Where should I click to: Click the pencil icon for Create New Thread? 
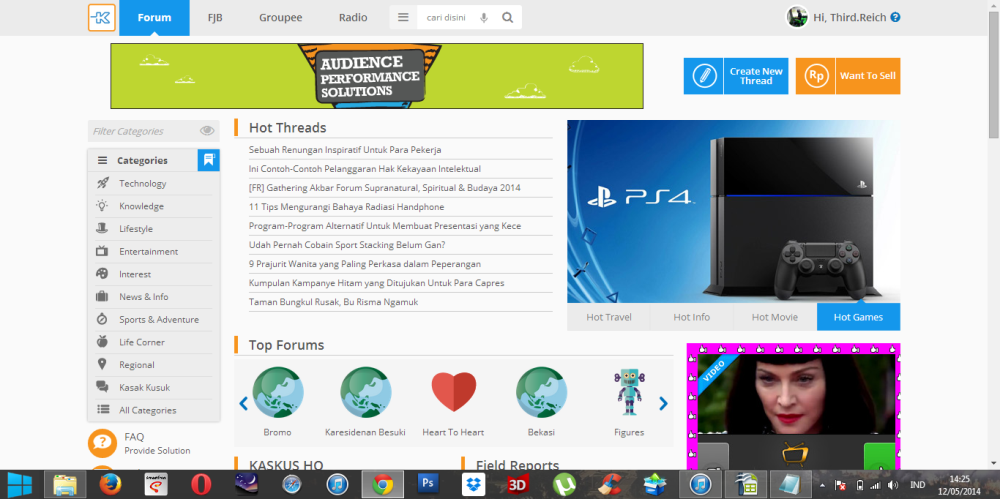point(703,76)
